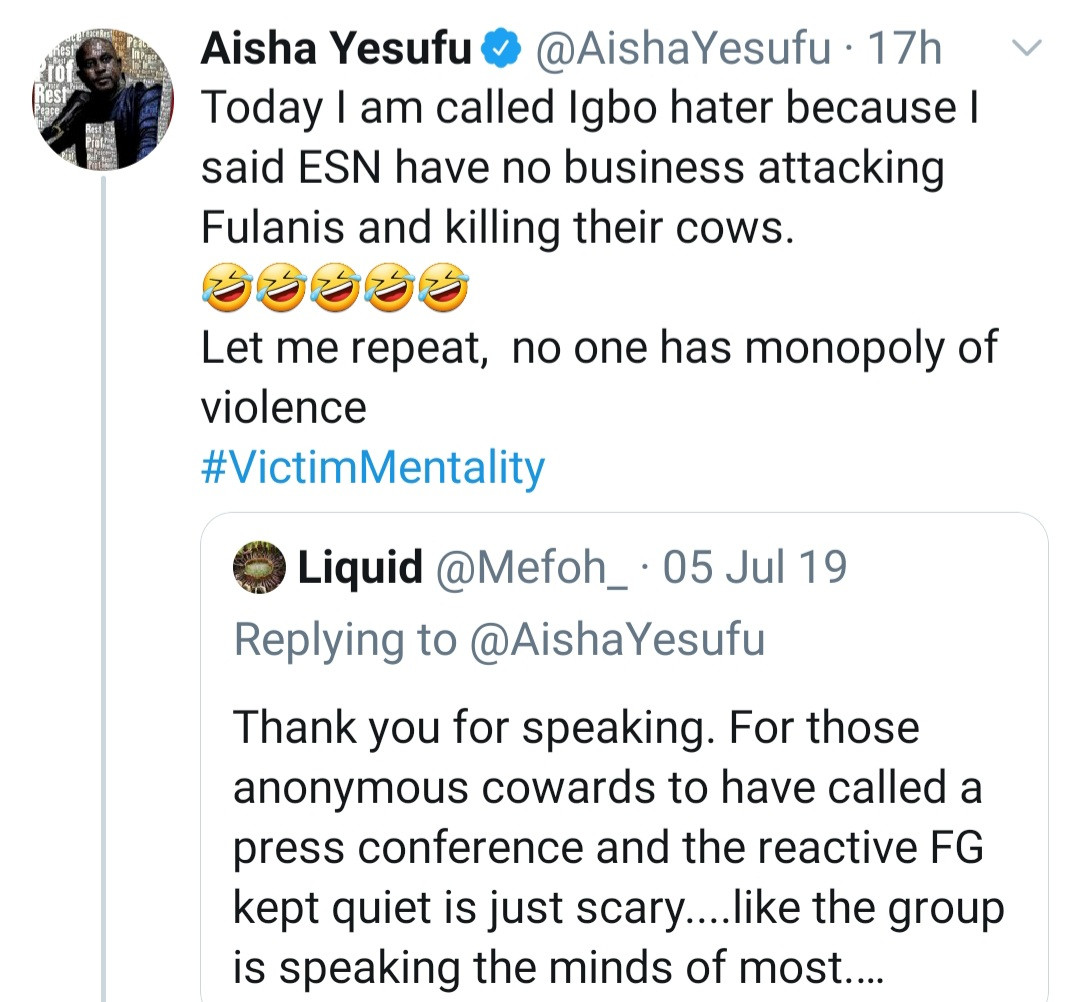1080x1002 pixels.
Task: Click @AishaYesufu in the Replying to line
Action: click(x=616, y=640)
